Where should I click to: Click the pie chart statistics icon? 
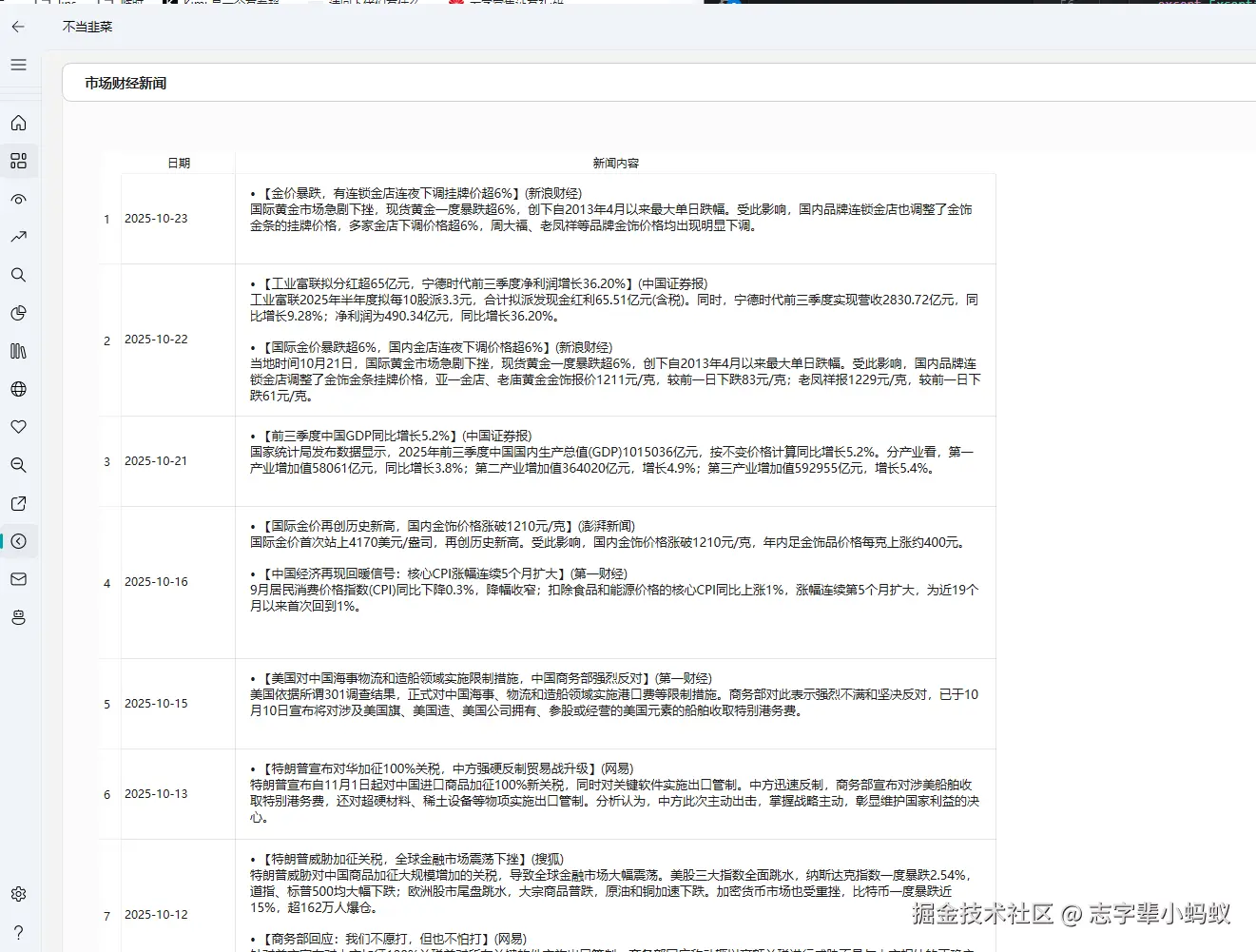[x=19, y=313]
